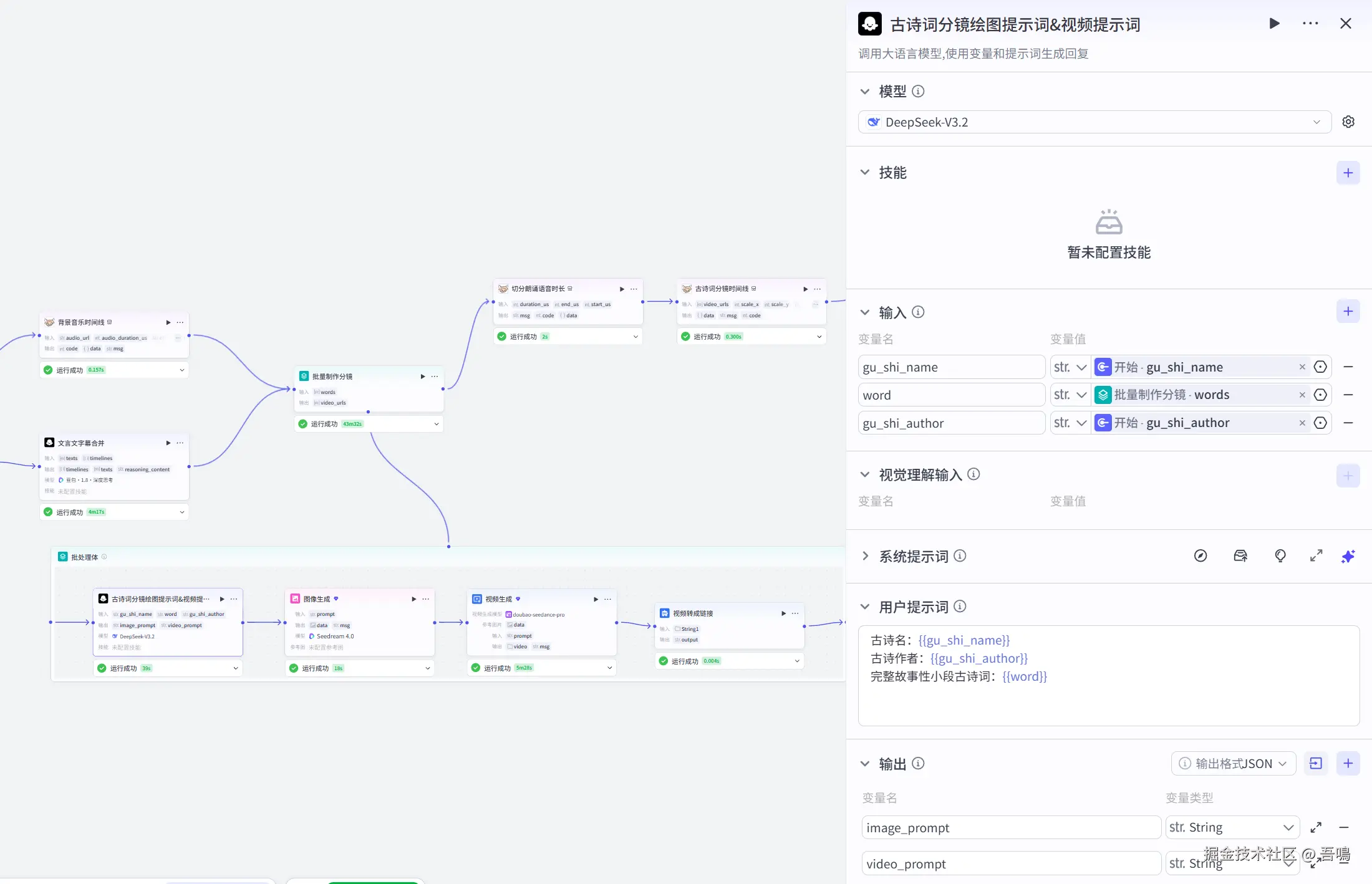Click the lightbulb icon in system prompt row
The height and width of the screenshot is (884, 1372).
(1280, 556)
